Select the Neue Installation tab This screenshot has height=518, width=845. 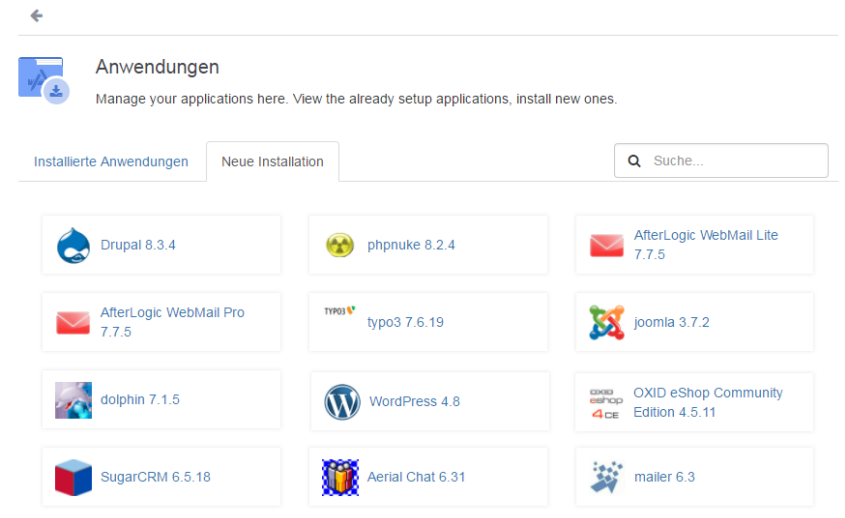(273, 162)
